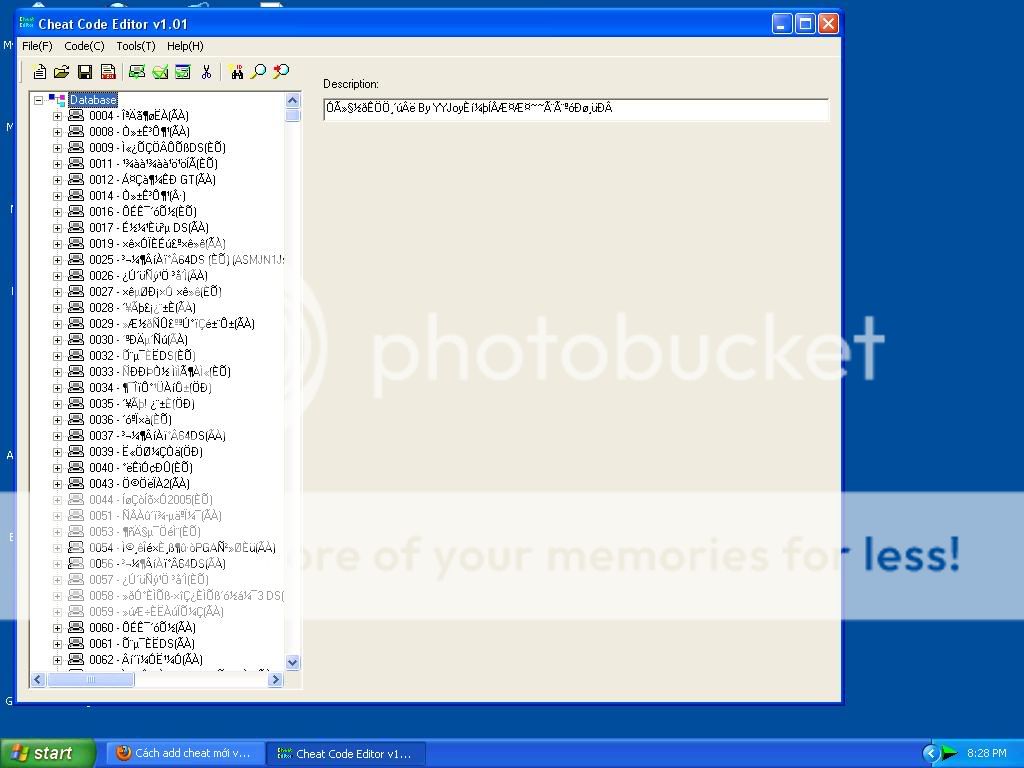Click the Cheat Code Editor title bar icon
The width and height of the screenshot is (1024, 768).
point(27,24)
